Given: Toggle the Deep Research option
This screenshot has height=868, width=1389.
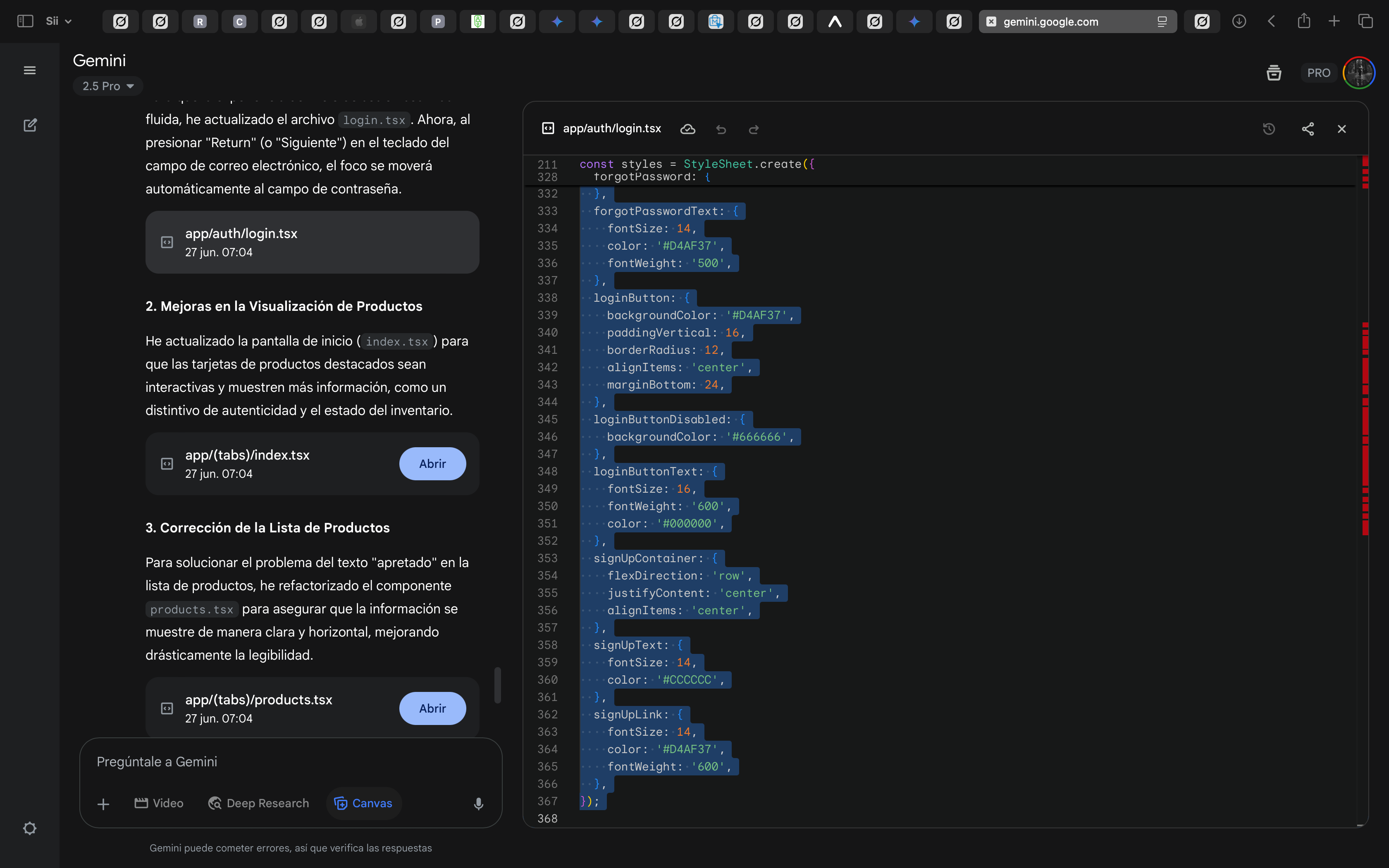Looking at the screenshot, I should [259, 803].
